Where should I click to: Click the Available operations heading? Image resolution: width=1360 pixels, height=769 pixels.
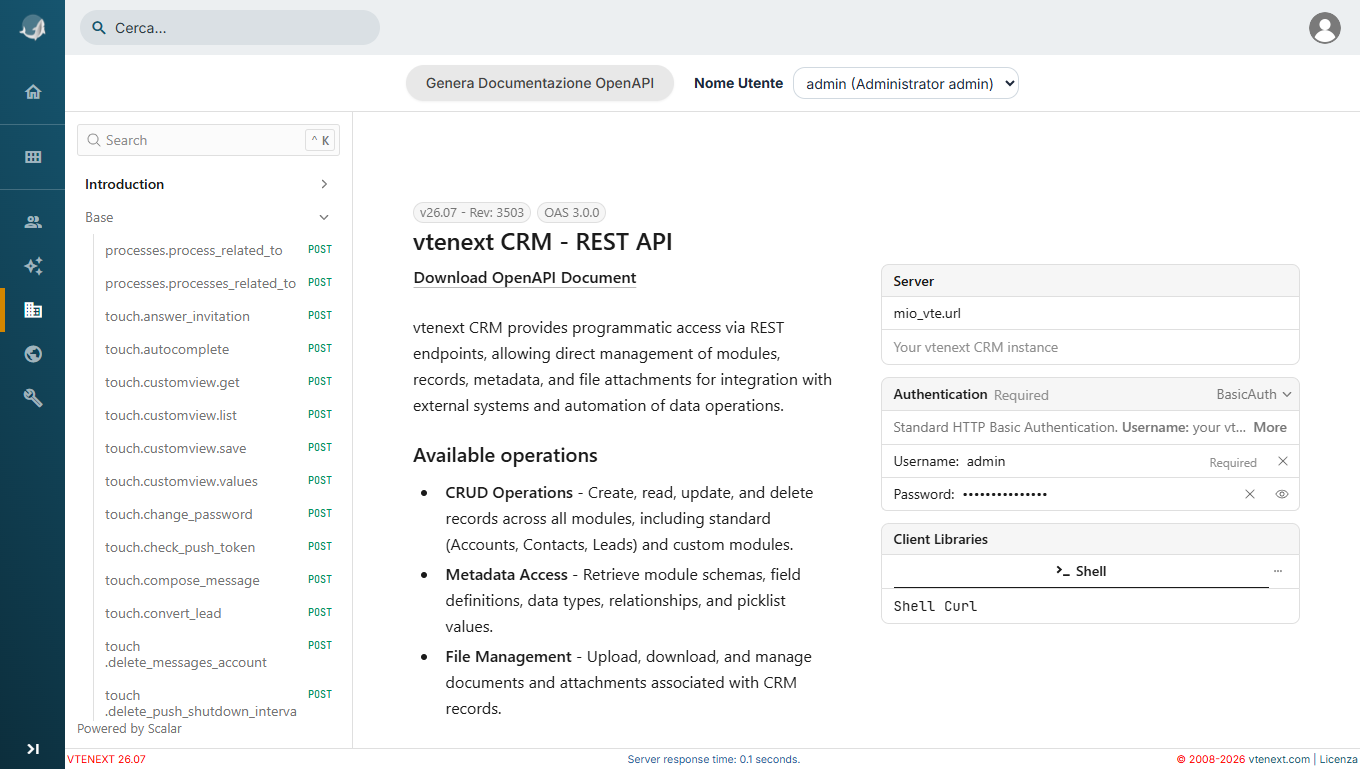coord(505,455)
